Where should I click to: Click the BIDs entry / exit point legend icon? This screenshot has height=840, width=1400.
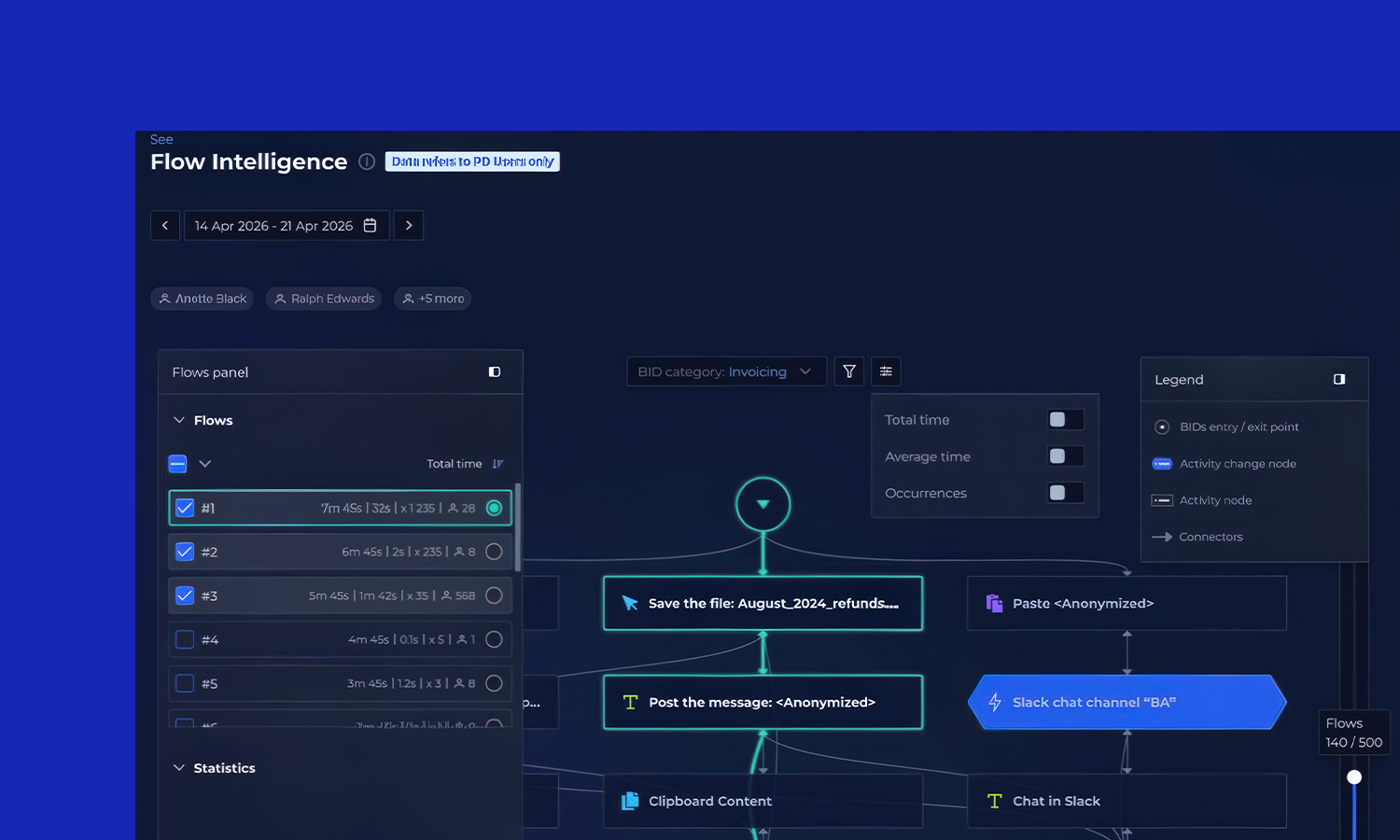pyautogui.click(x=1162, y=427)
